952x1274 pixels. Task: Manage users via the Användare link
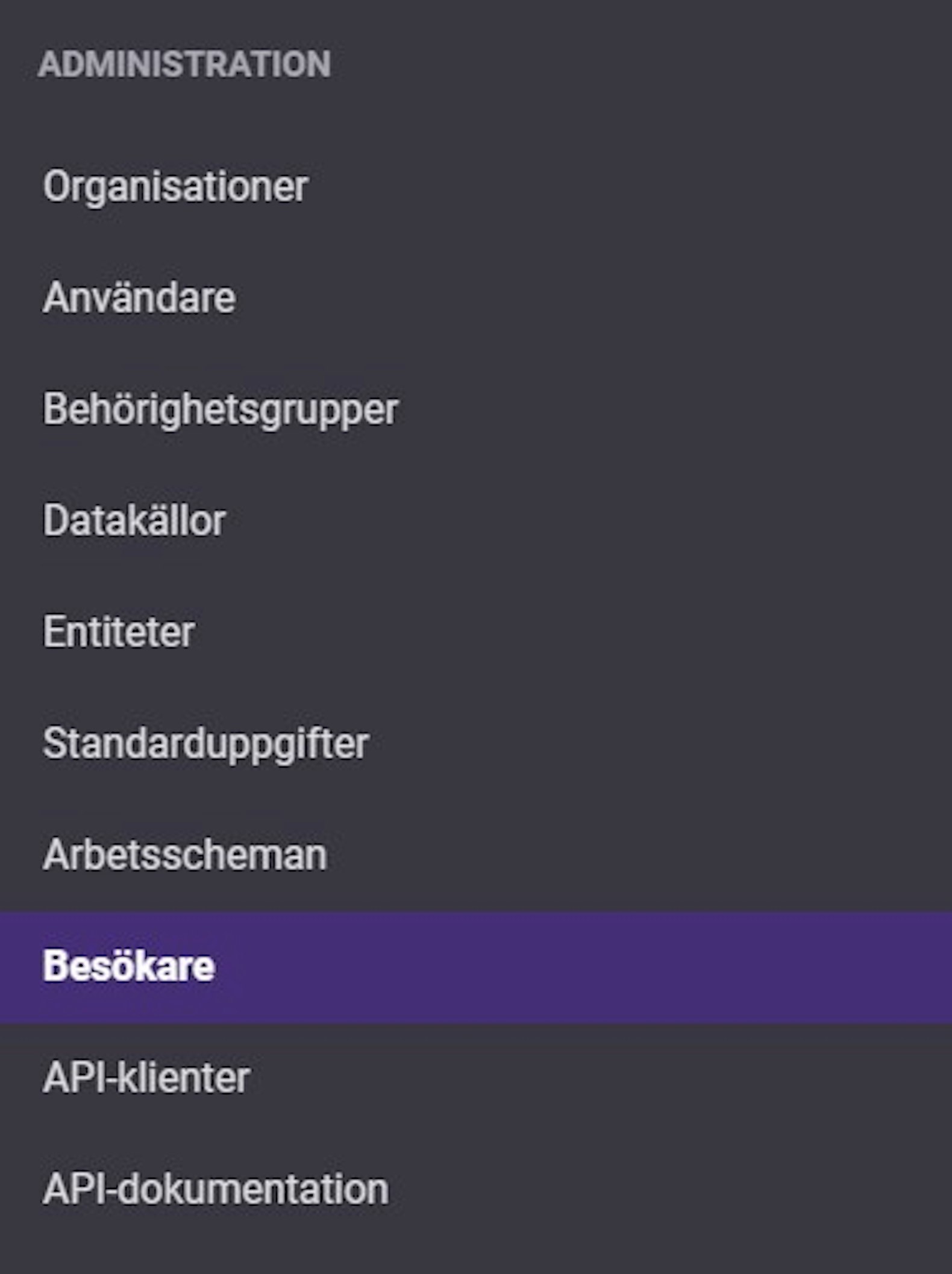(x=476, y=298)
